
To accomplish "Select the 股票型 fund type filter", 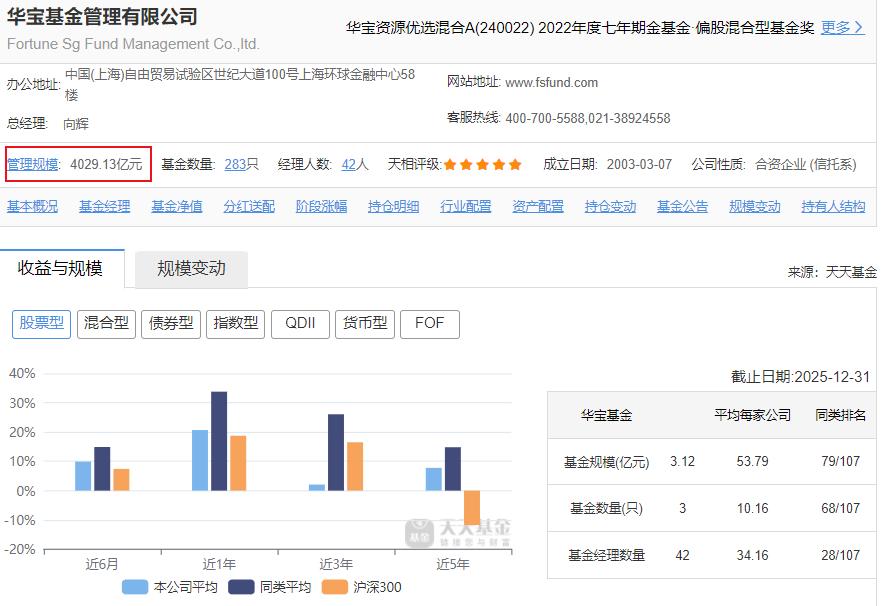I will (x=42, y=323).
